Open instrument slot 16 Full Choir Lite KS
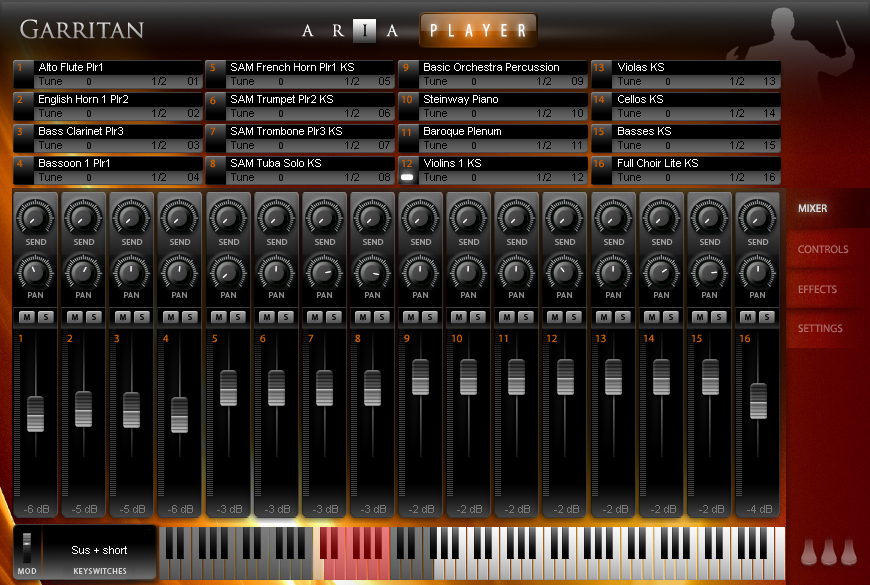This screenshot has height=585, width=870. point(696,163)
